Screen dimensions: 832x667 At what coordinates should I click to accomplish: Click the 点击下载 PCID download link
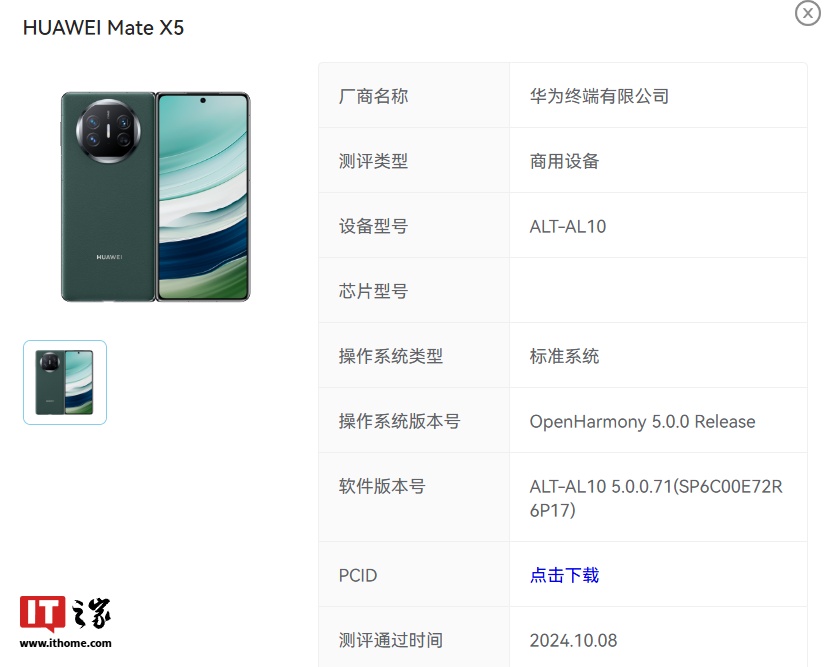pos(564,575)
